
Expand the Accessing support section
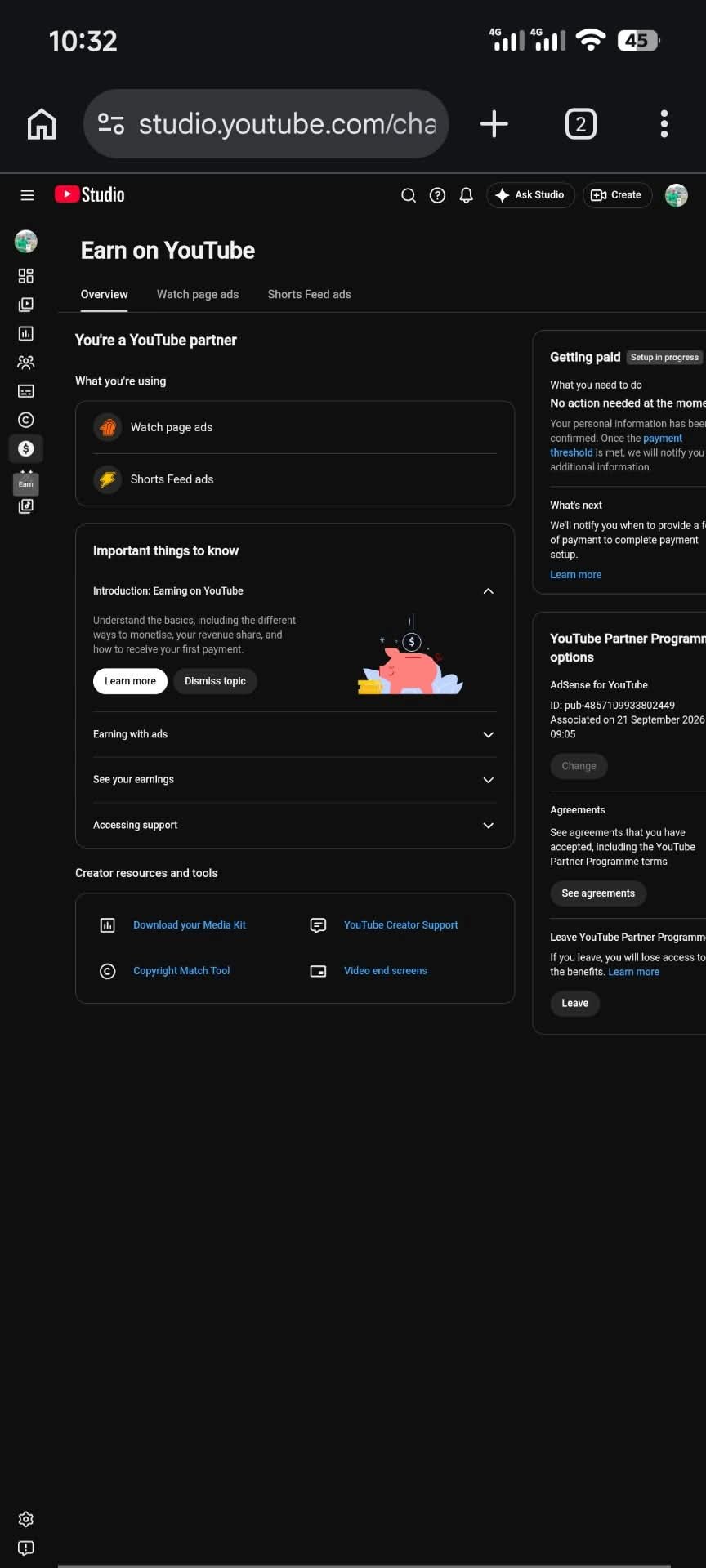point(295,825)
